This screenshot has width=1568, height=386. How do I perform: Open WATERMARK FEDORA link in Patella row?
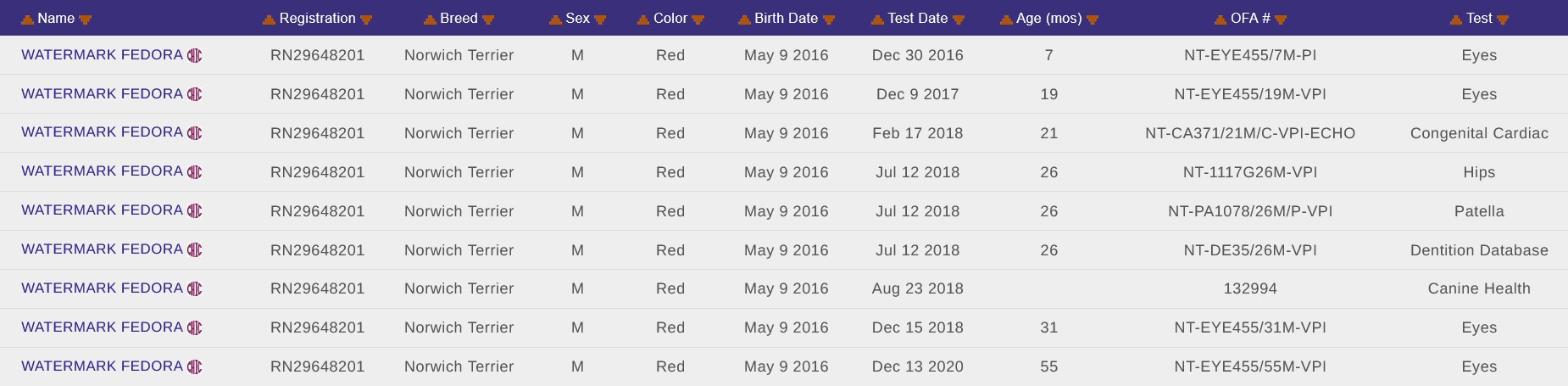pos(102,210)
